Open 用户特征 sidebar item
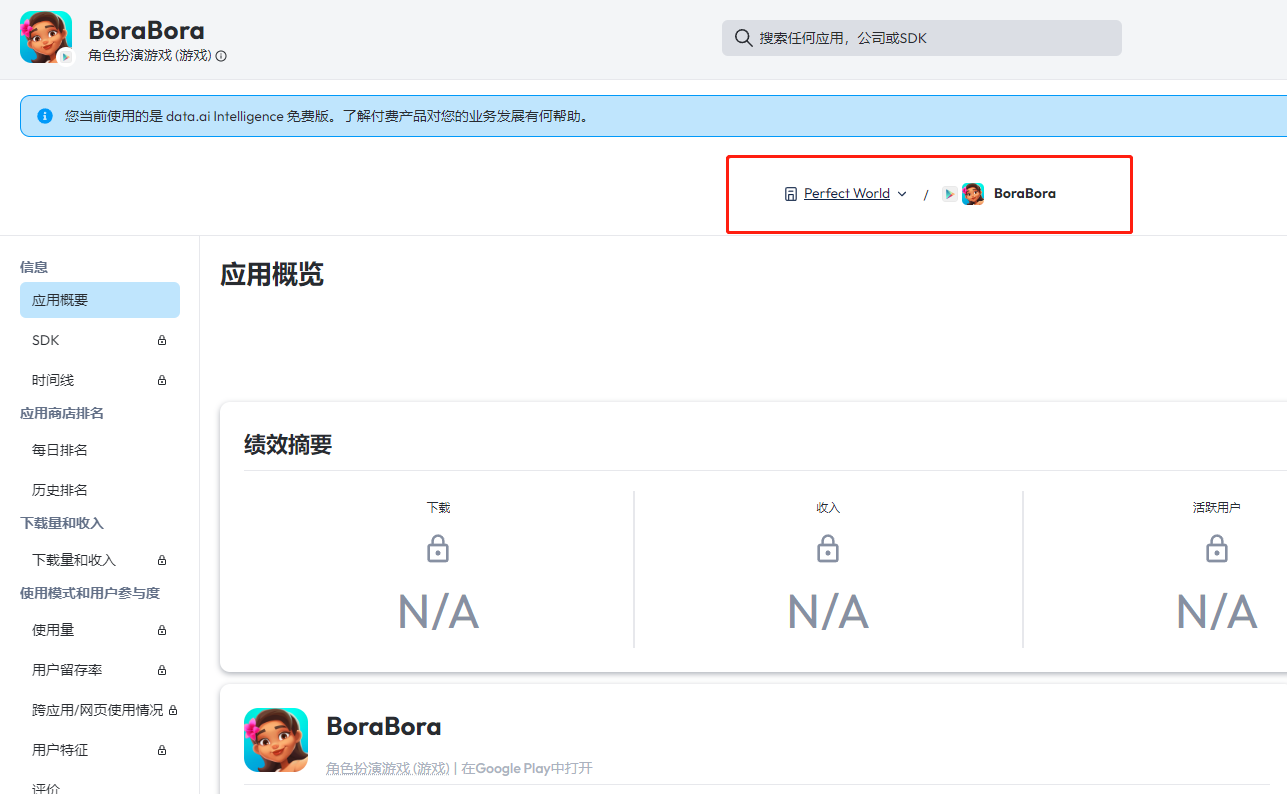 (100, 750)
